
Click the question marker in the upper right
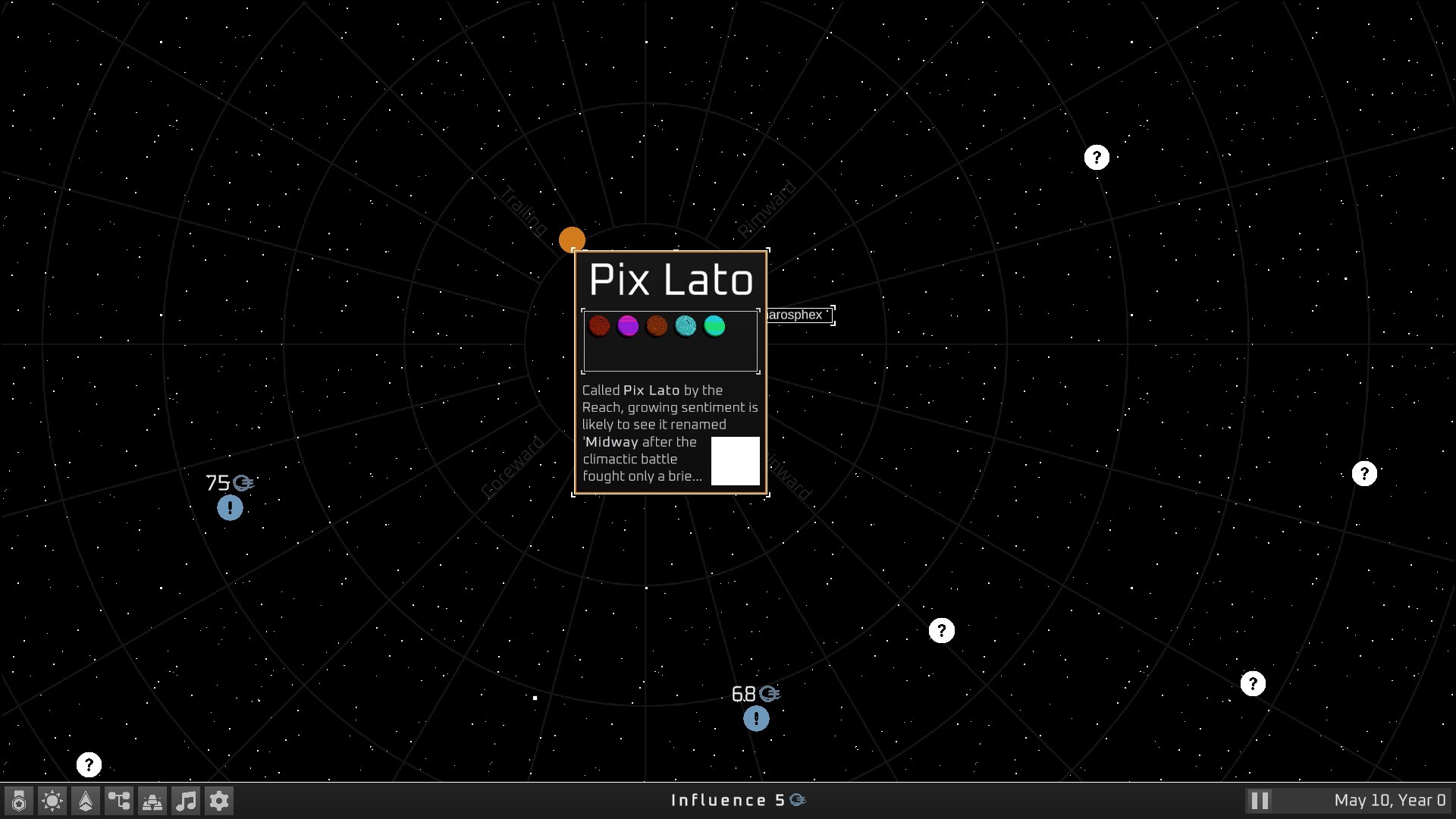point(1097,157)
